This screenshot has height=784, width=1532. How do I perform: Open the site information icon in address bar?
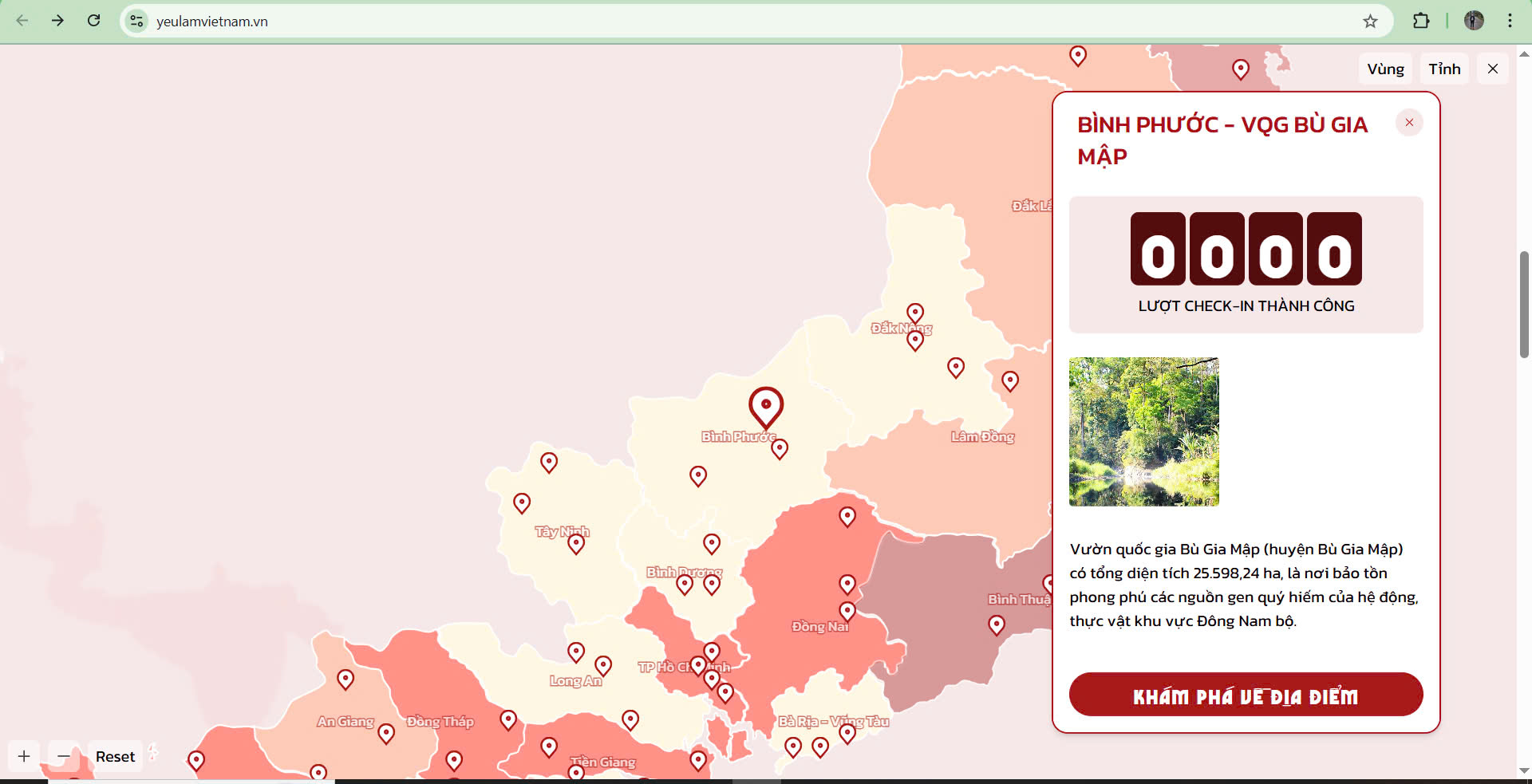[x=137, y=22]
